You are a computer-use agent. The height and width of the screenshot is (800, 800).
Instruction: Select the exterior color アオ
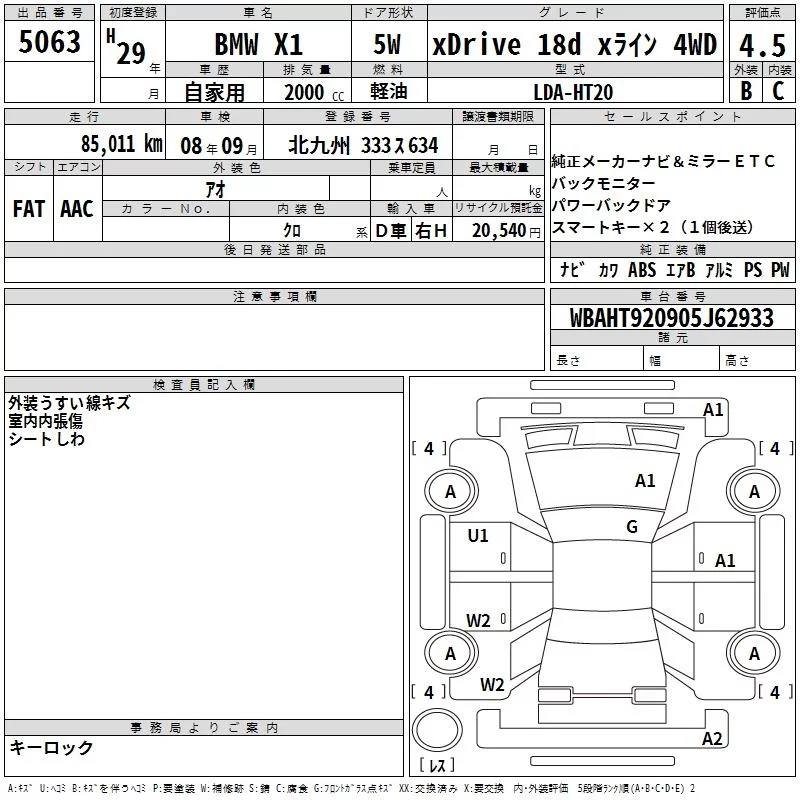[216, 190]
